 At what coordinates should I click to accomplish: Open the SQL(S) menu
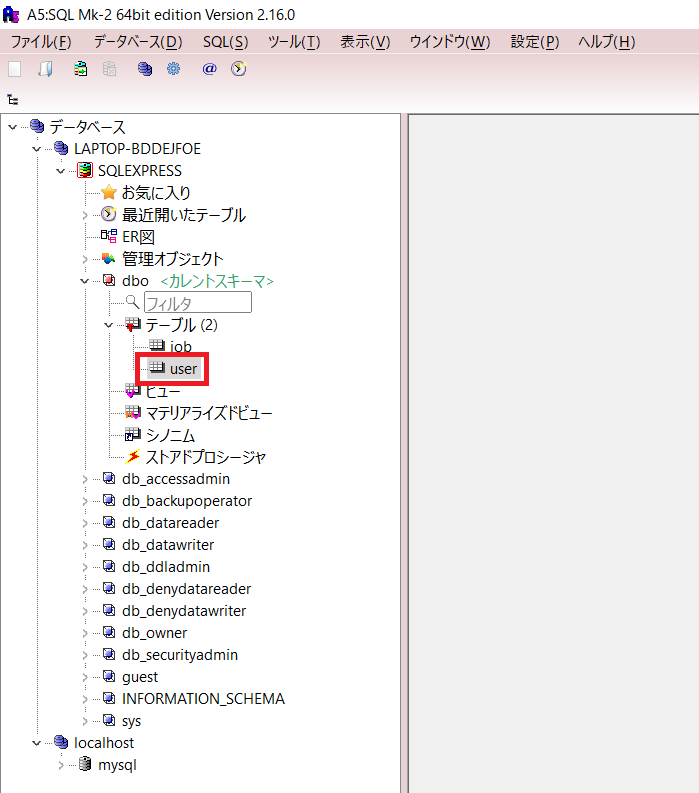click(x=226, y=41)
